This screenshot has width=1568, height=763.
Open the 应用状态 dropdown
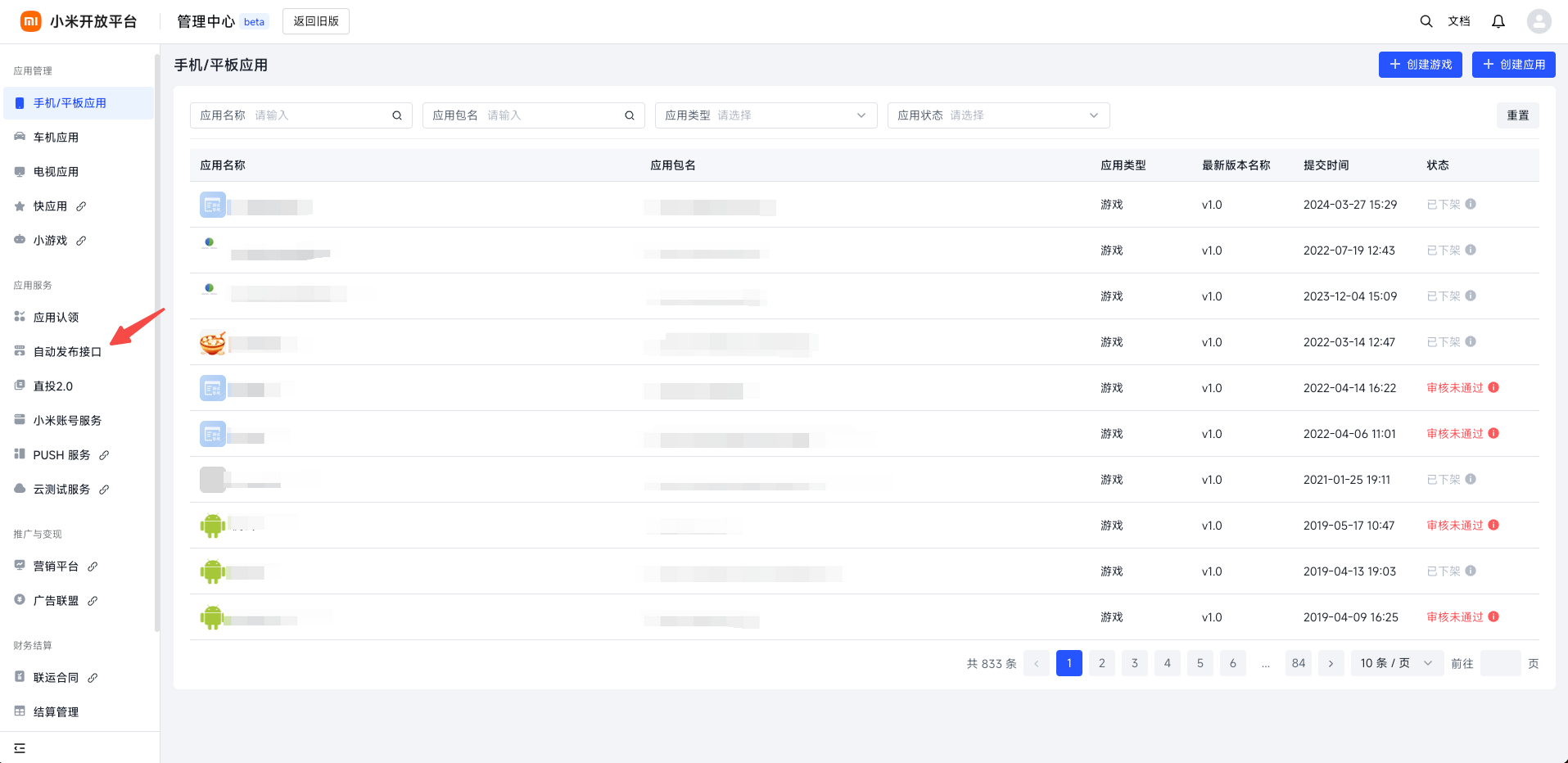coord(999,115)
